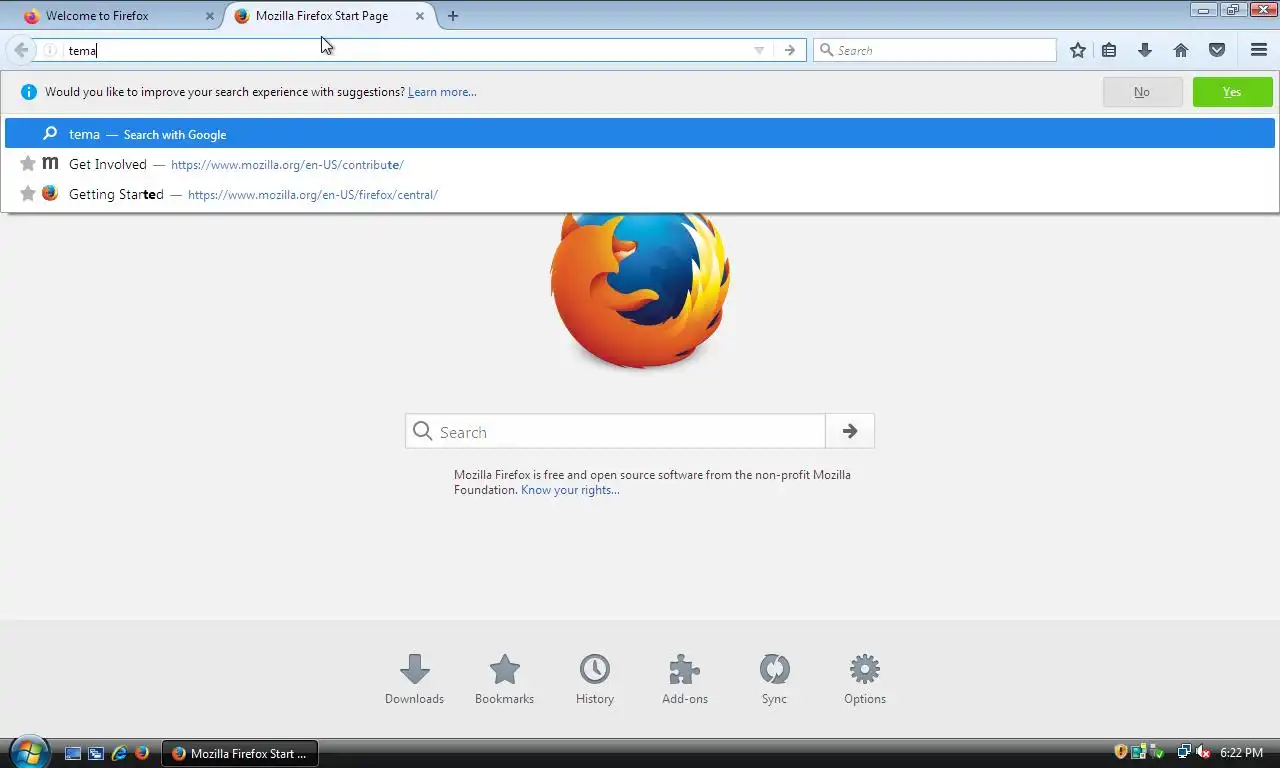This screenshot has width=1280, height=768.
Task: Go to the Home page icon
Action: coord(1181,50)
